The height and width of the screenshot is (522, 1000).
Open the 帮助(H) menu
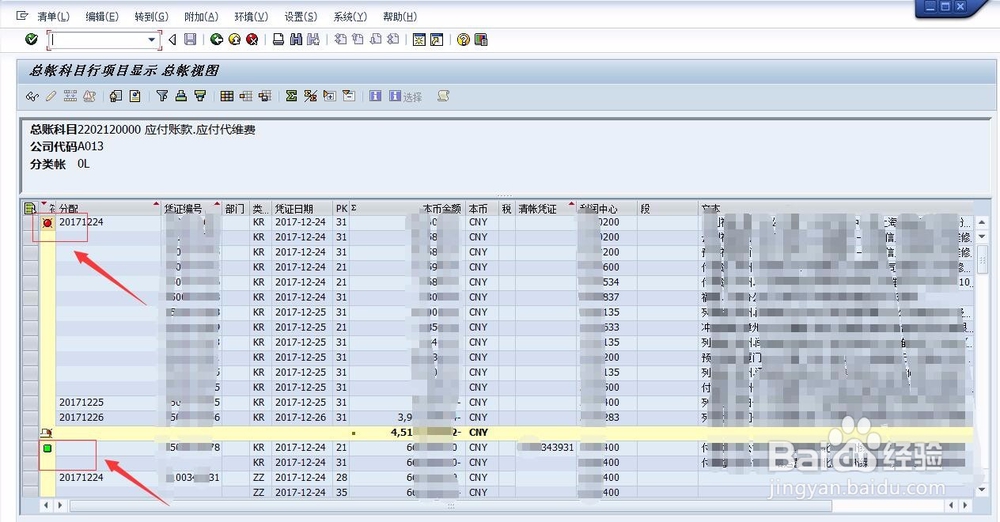[400, 17]
